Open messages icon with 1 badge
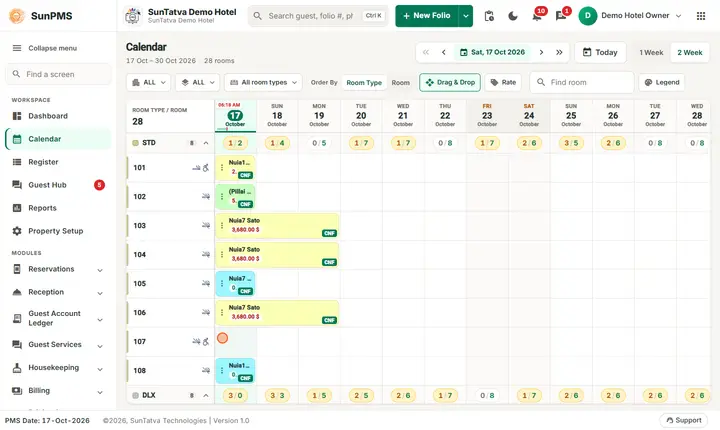Image resolution: width=720 pixels, height=430 pixels. (x=560, y=16)
